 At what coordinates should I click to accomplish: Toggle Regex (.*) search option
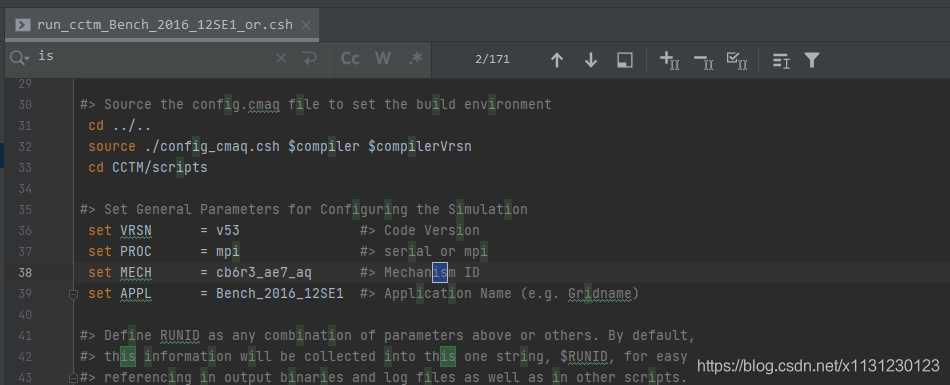coord(416,58)
